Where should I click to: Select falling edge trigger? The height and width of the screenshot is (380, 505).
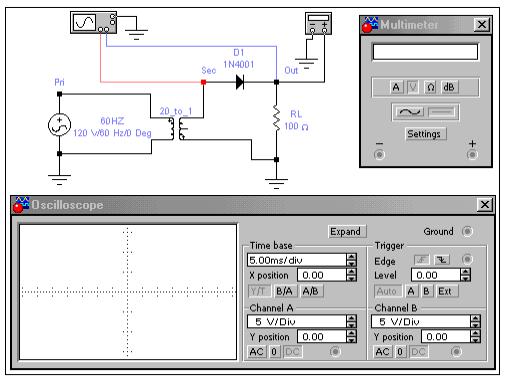pyautogui.click(x=442, y=260)
